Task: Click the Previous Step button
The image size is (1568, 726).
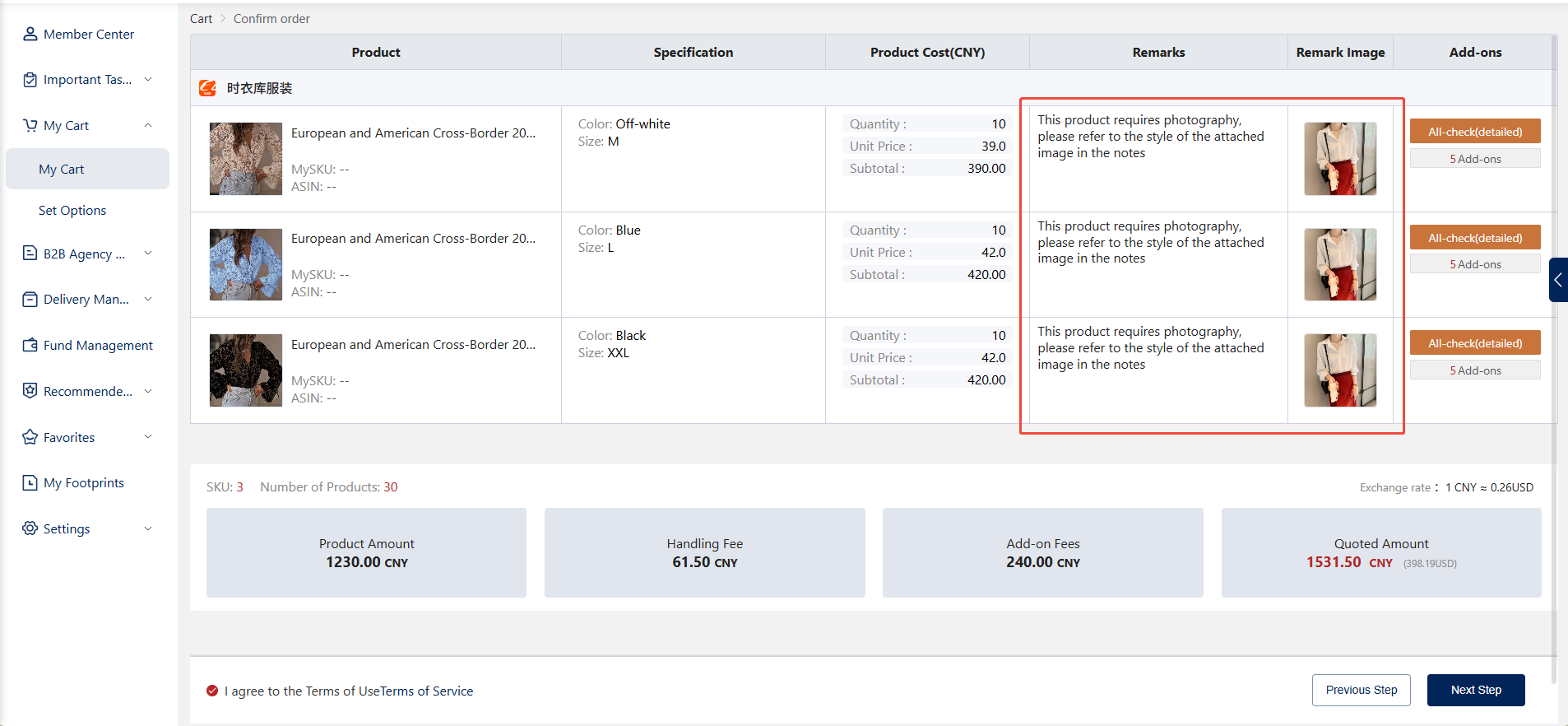Action: tap(1361, 690)
